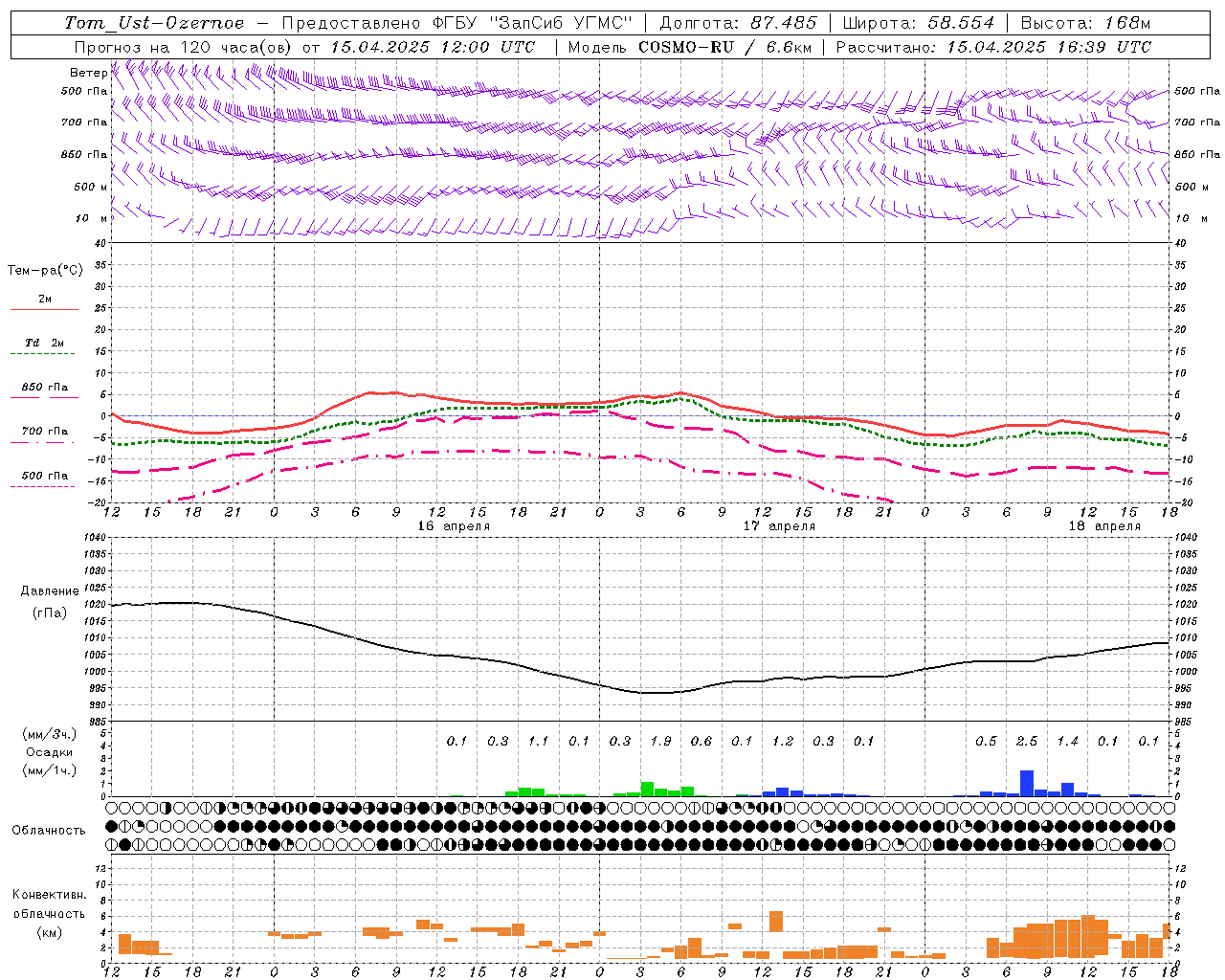Click the tallest blue precipitation bar
The width and height of the screenshot is (1225, 980).
tap(1027, 784)
